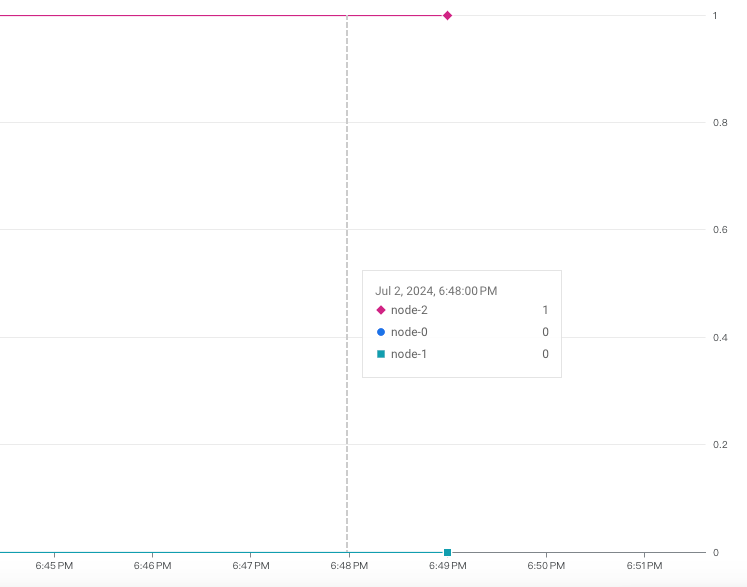The height and width of the screenshot is (587, 747).
Task: Select the node-2 label in the tooltip
Action: coord(409,310)
